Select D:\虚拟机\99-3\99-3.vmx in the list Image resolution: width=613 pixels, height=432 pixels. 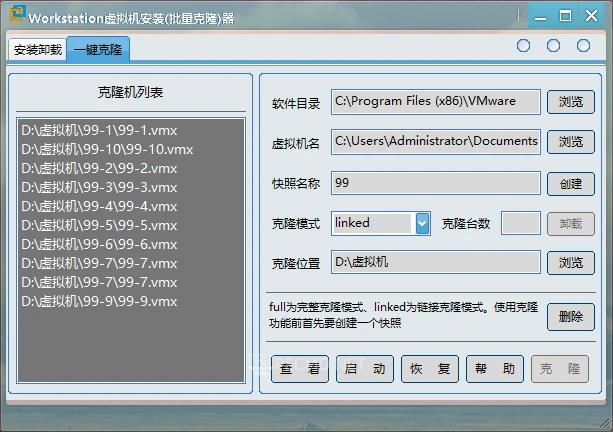click(x=131, y=187)
